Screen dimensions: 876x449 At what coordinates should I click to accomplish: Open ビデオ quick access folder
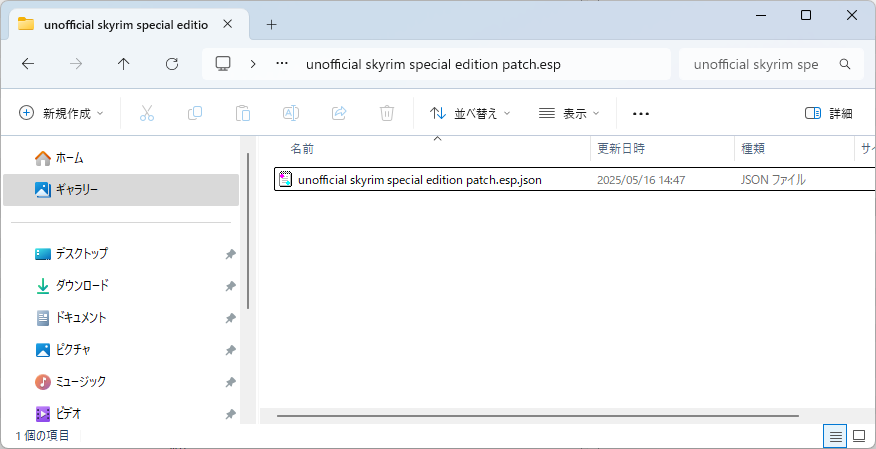[59, 414]
